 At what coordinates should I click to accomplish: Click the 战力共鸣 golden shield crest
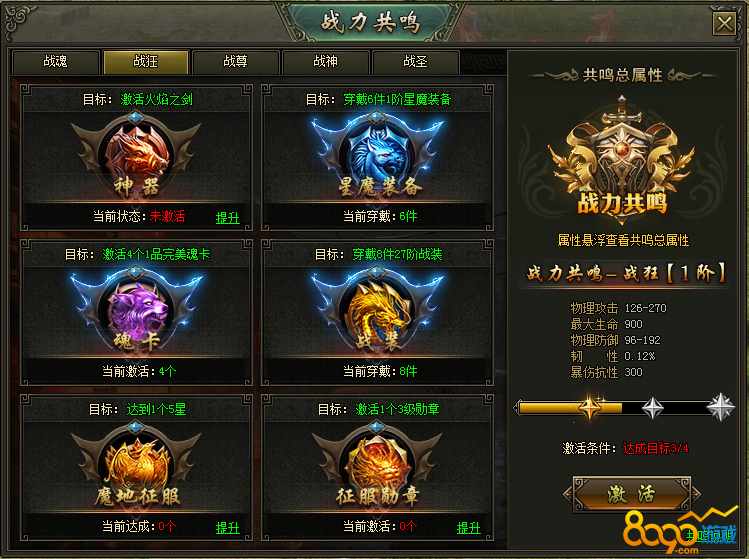click(x=621, y=160)
